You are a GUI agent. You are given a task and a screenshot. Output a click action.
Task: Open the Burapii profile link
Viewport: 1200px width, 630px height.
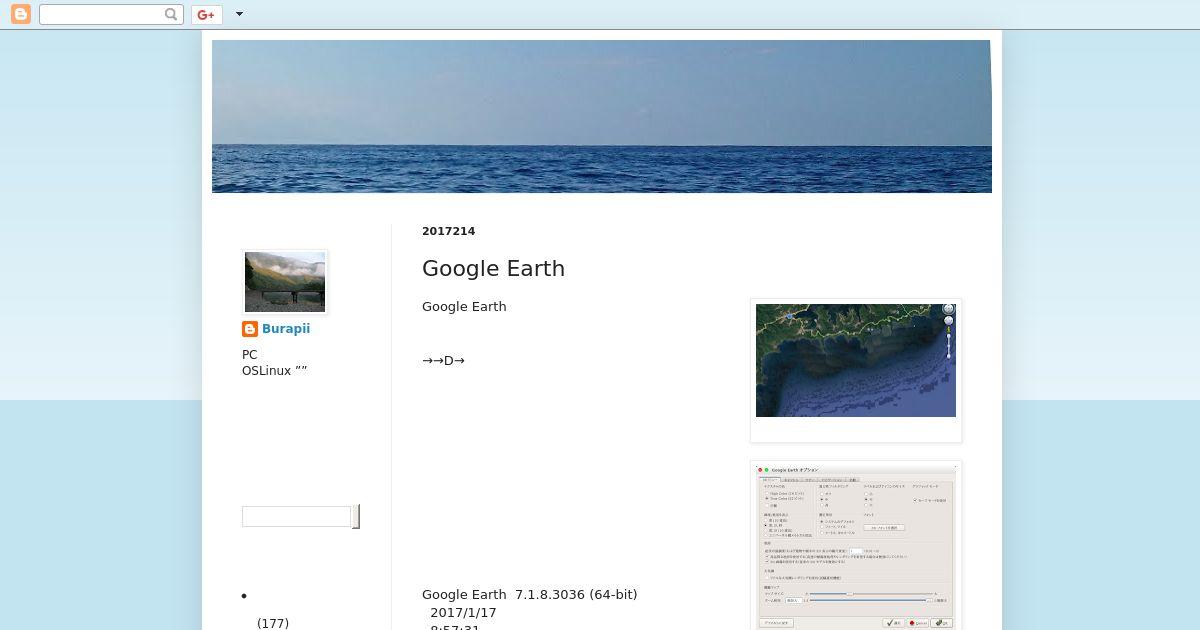(x=286, y=329)
